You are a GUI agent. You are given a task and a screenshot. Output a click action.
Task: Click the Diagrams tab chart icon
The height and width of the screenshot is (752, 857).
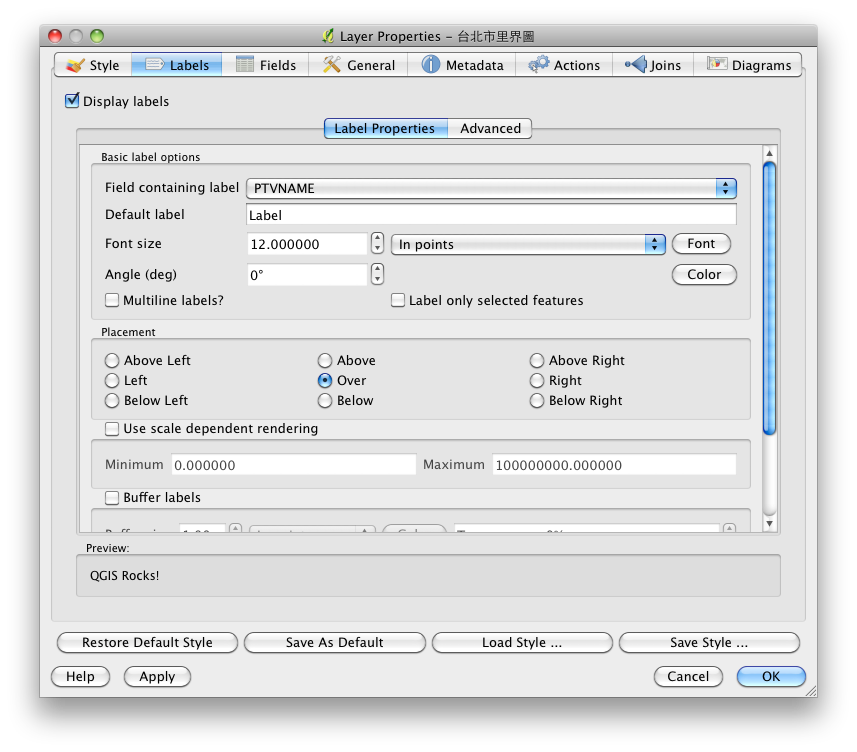coord(717,63)
